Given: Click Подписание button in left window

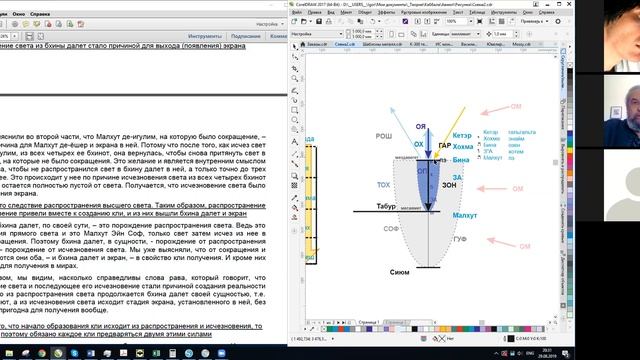Looking at the screenshot, I should click(246, 36).
